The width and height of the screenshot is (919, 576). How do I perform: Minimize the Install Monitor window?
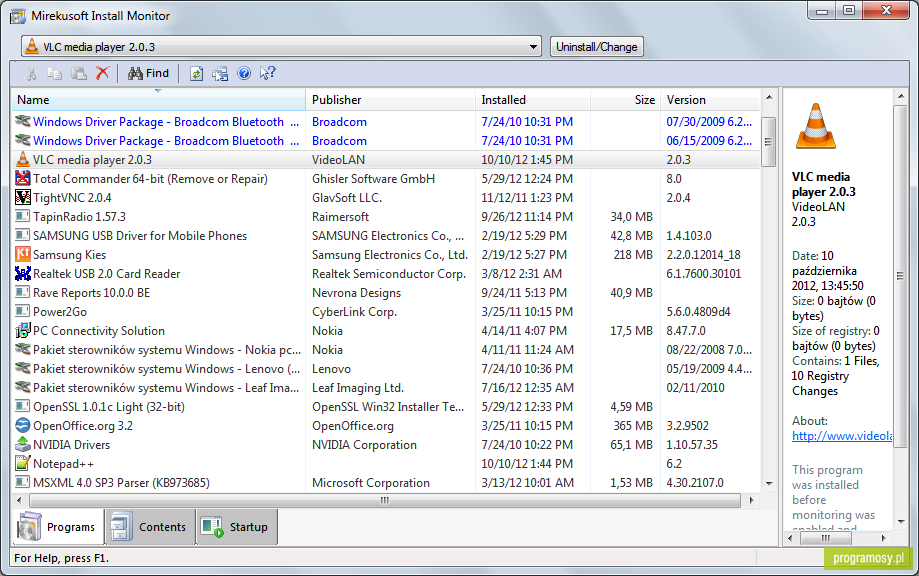point(822,11)
